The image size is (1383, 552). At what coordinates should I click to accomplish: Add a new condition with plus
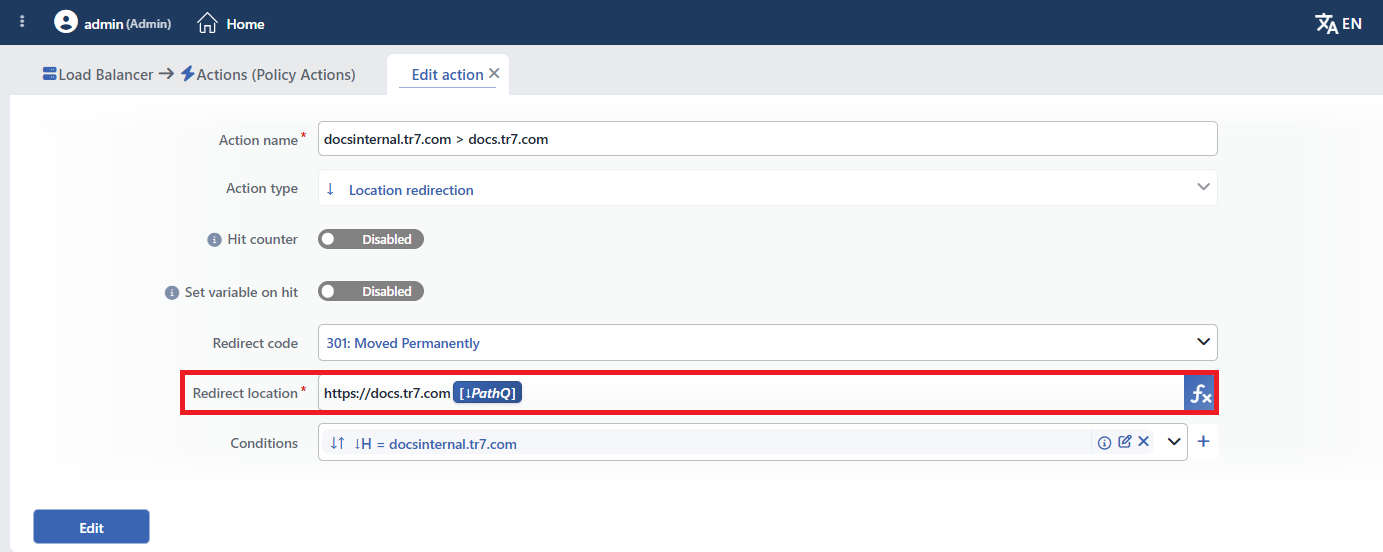point(1203,442)
